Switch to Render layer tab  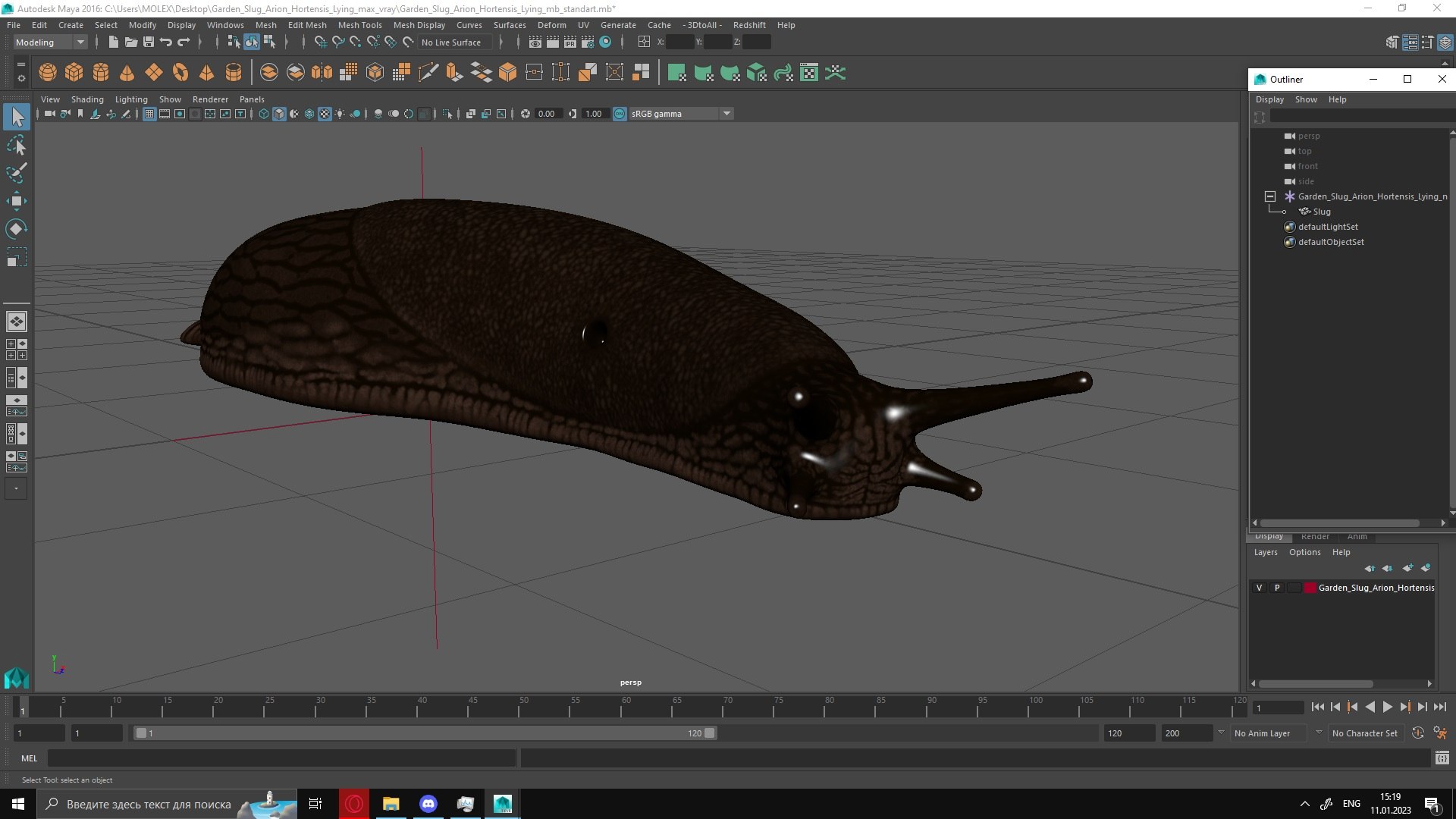tap(1315, 537)
